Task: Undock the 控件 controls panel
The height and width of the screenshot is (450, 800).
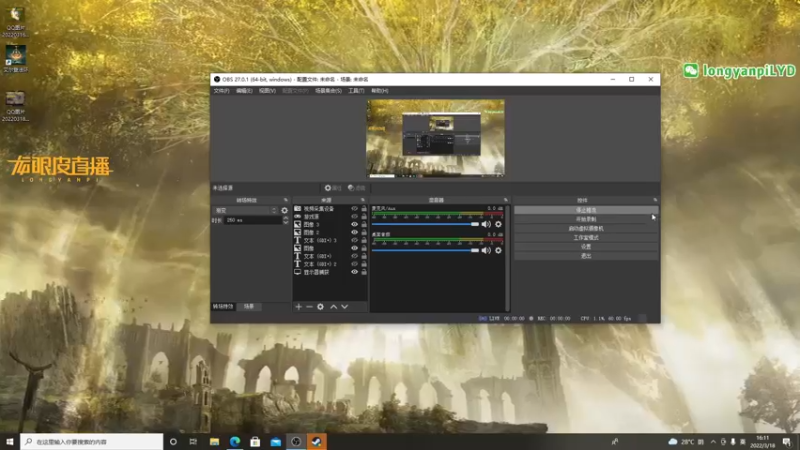Action: click(x=655, y=200)
